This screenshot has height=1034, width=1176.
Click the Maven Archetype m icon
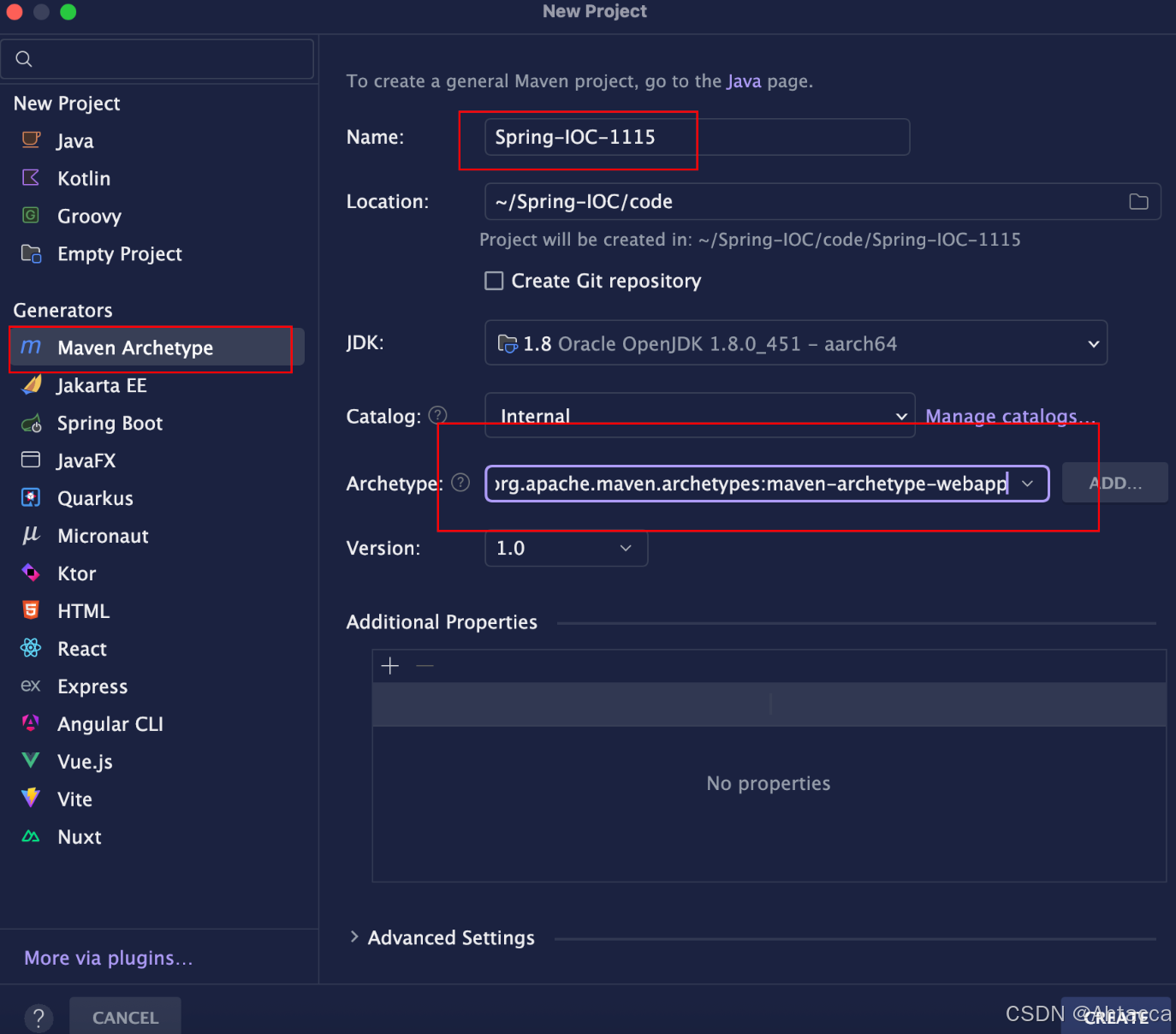click(31, 347)
